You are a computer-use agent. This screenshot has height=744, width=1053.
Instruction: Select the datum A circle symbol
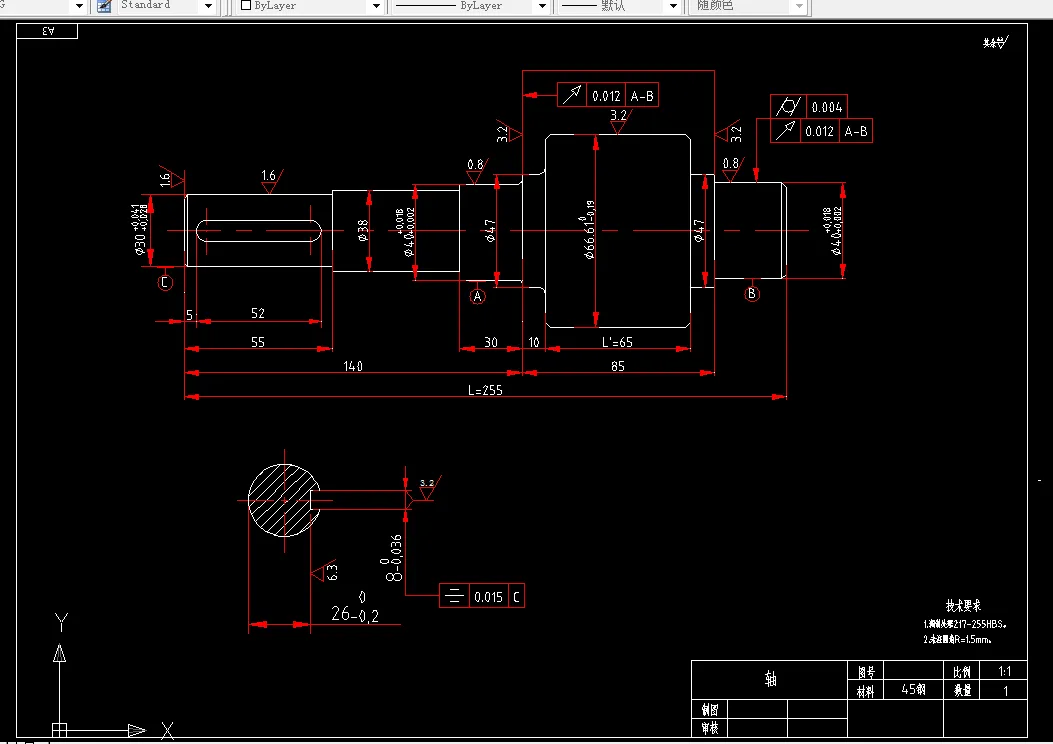pyautogui.click(x=477, y=296)
